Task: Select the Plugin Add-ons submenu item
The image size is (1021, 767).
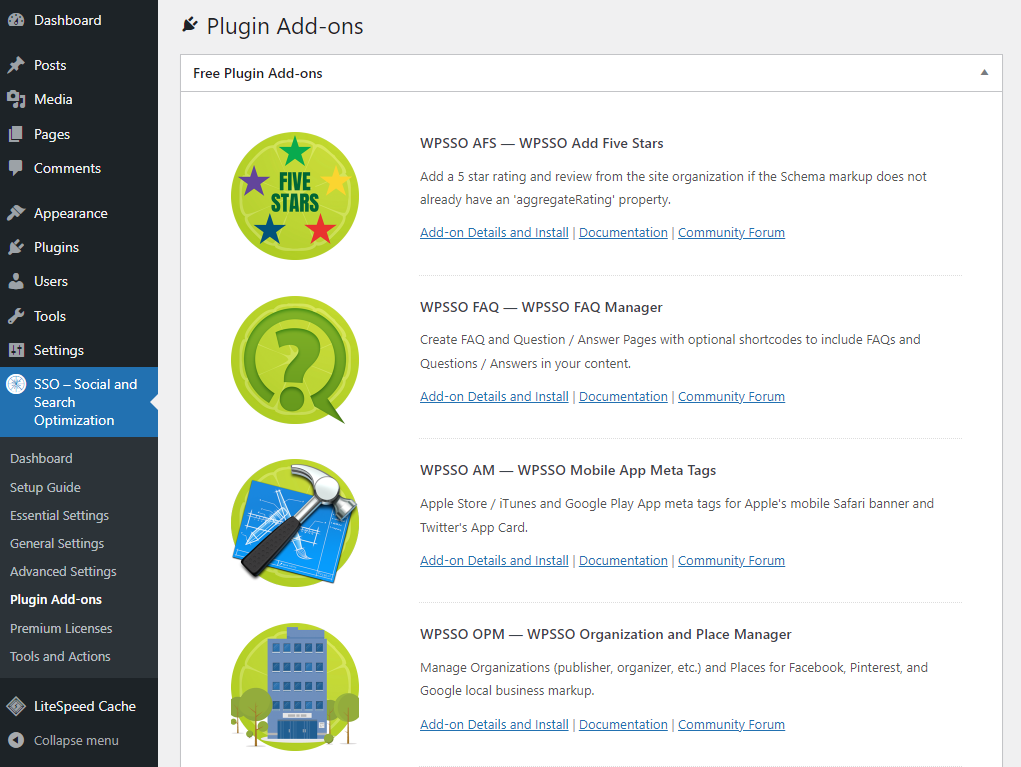Action: click(x=56, y=599)
